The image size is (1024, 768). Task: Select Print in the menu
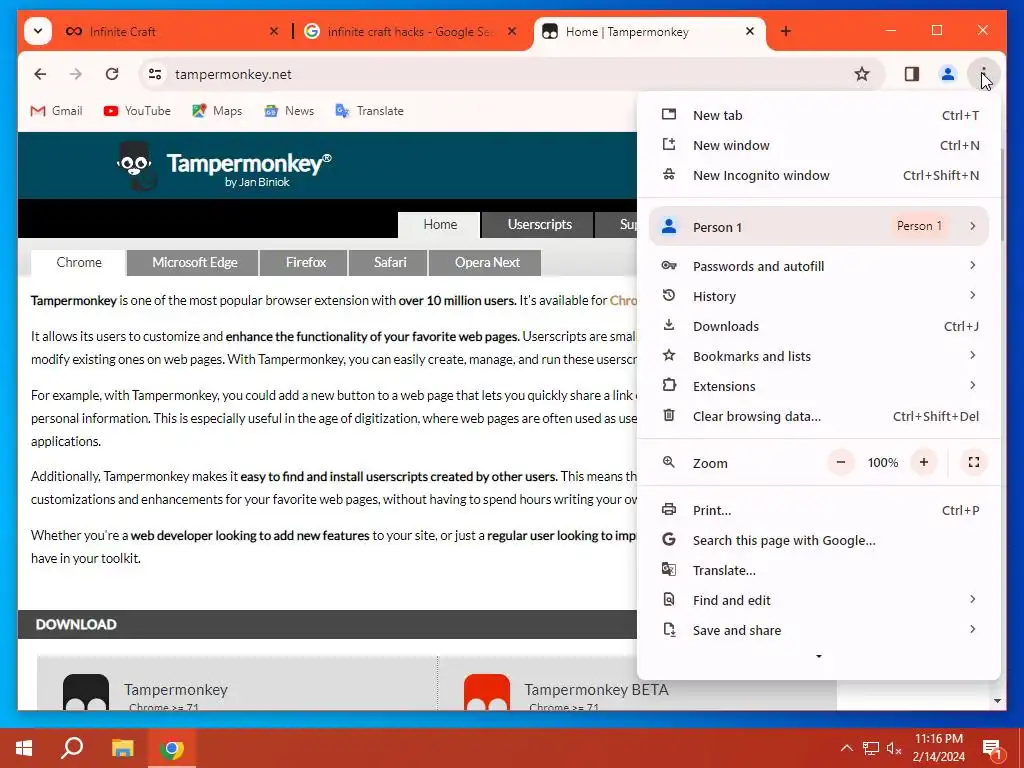[x=819, y=511]
